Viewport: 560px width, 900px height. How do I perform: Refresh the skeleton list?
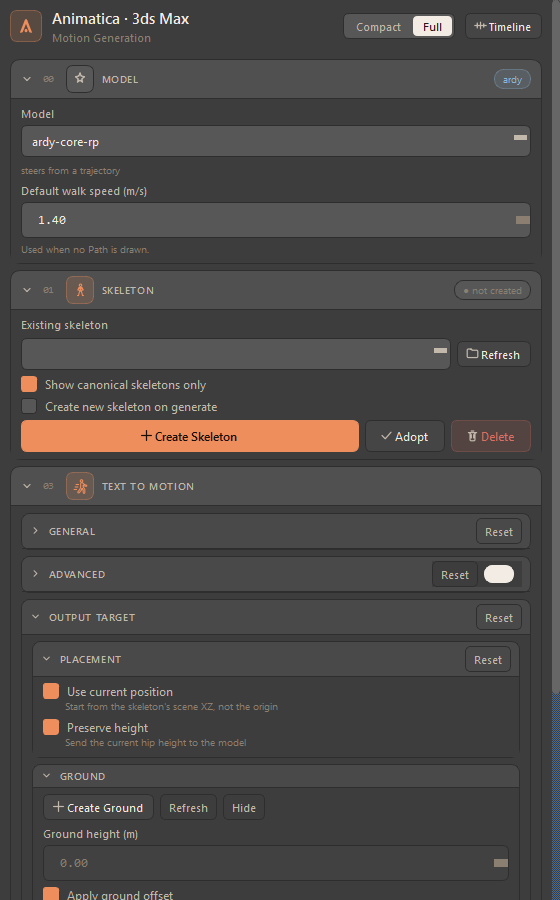pos(493,354)
